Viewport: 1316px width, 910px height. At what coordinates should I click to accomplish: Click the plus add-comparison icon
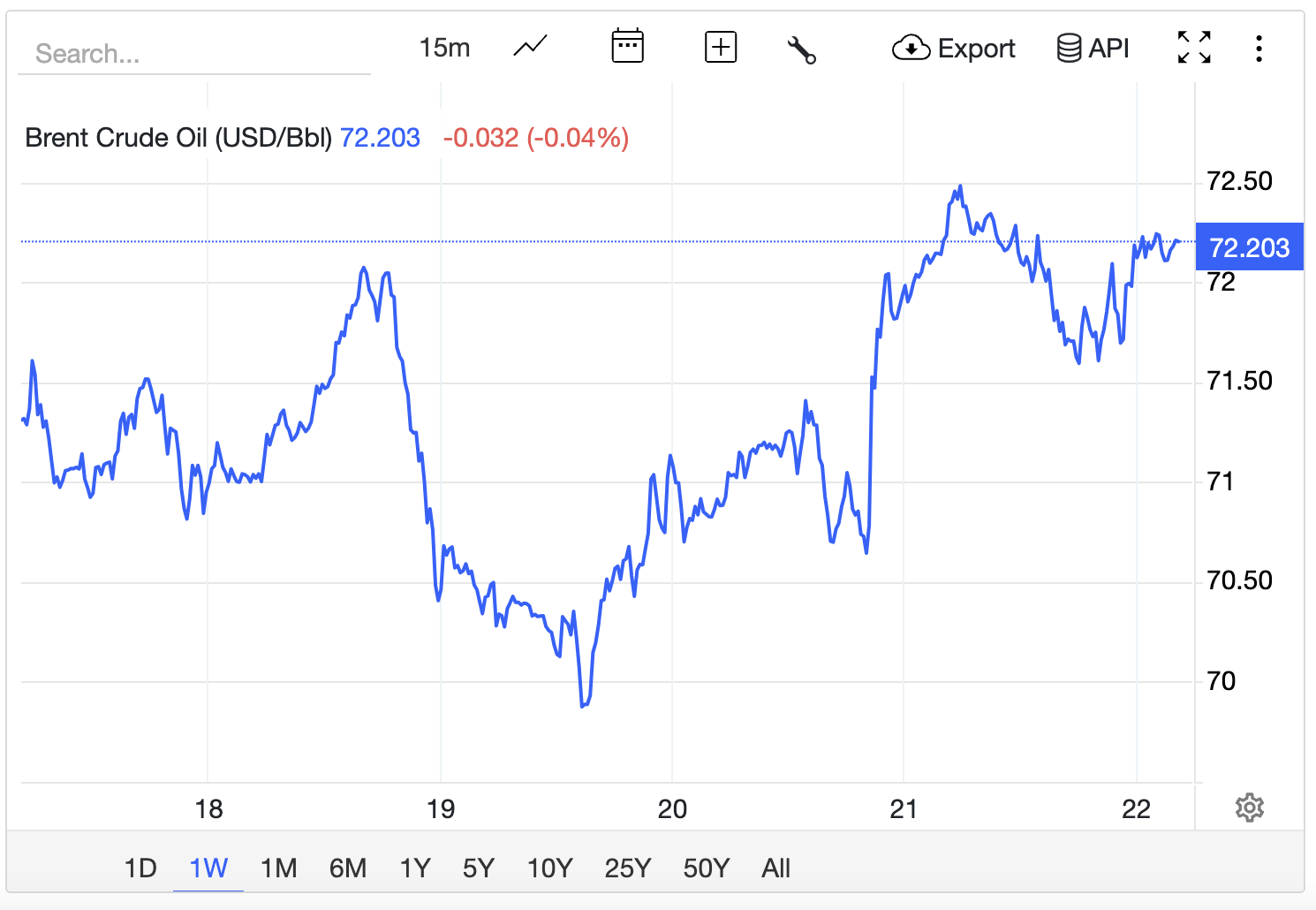[x=721, y=47]
